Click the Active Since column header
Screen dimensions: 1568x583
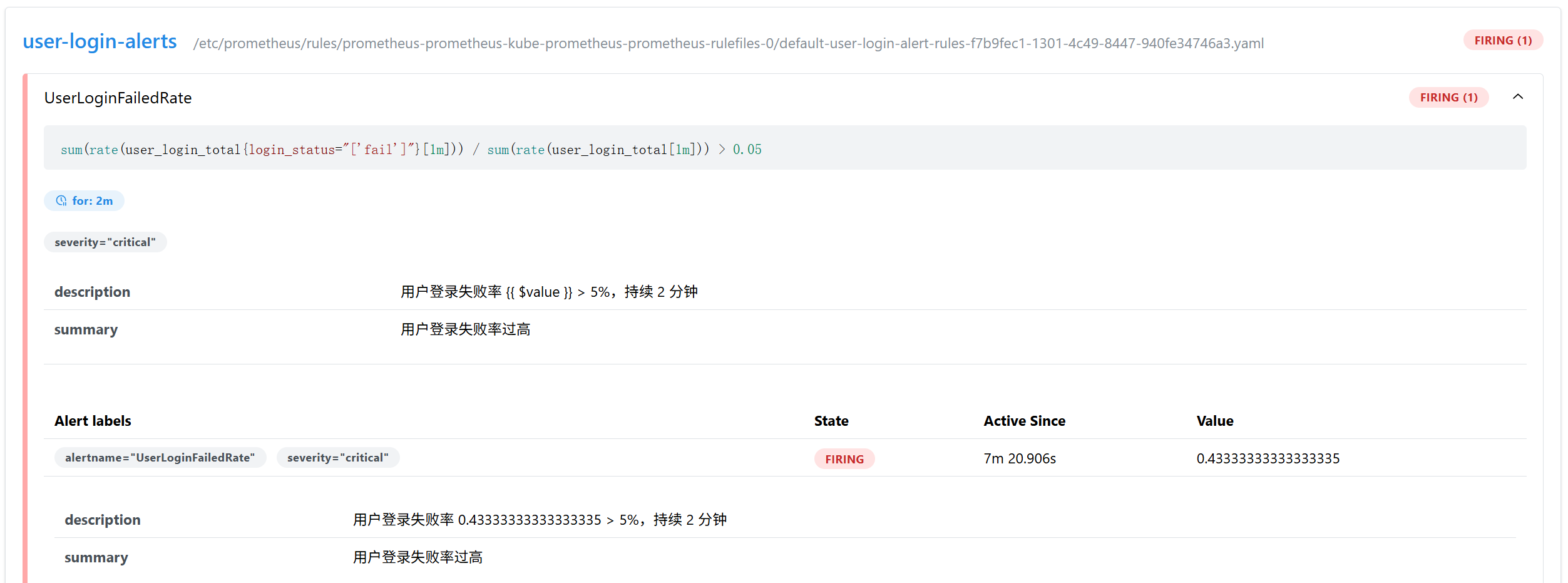[1024, 421]
